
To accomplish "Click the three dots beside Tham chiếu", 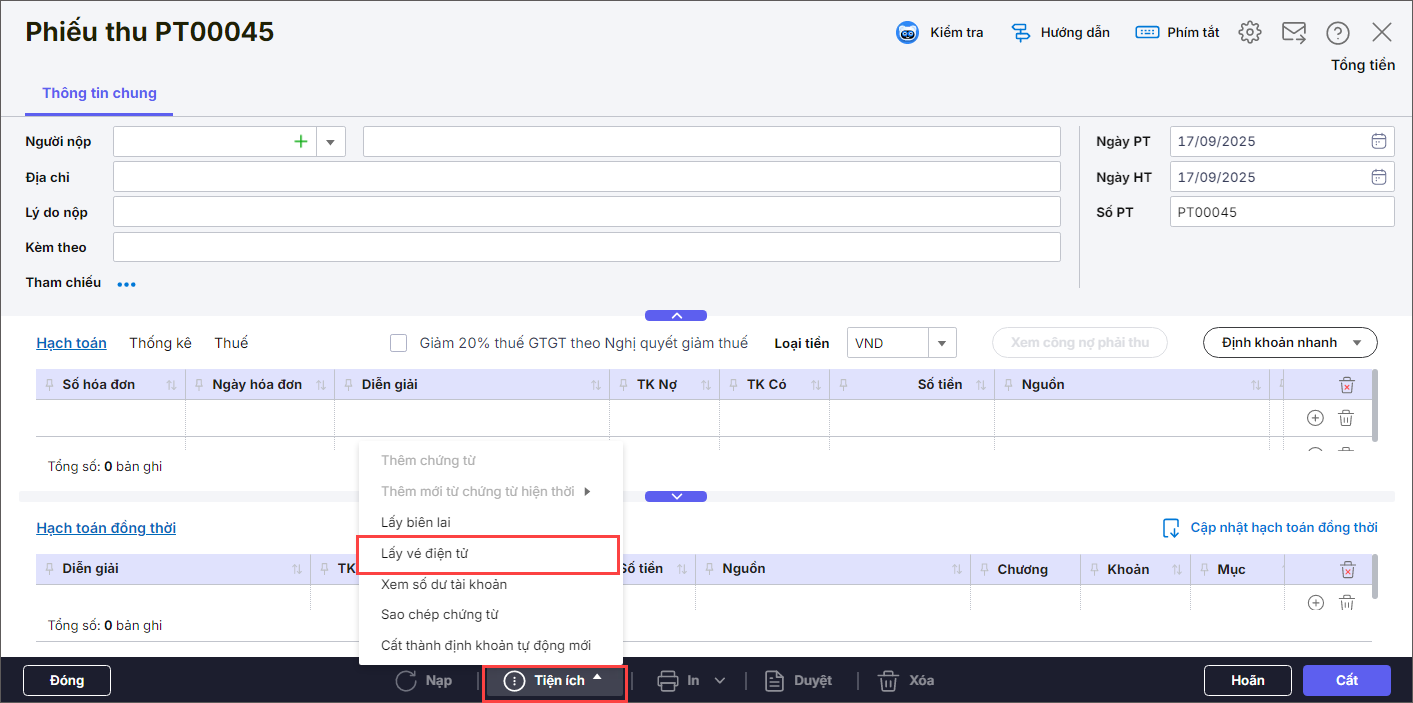I will pos(126,284).
